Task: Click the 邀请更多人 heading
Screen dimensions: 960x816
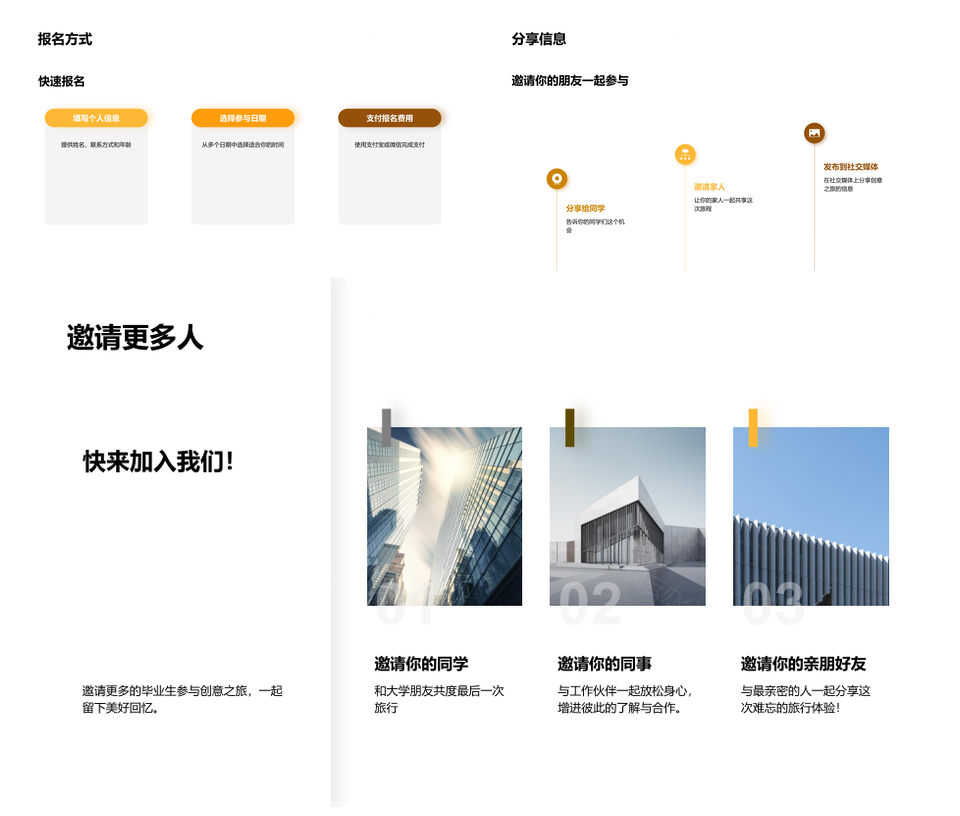Action: point(135,338)
